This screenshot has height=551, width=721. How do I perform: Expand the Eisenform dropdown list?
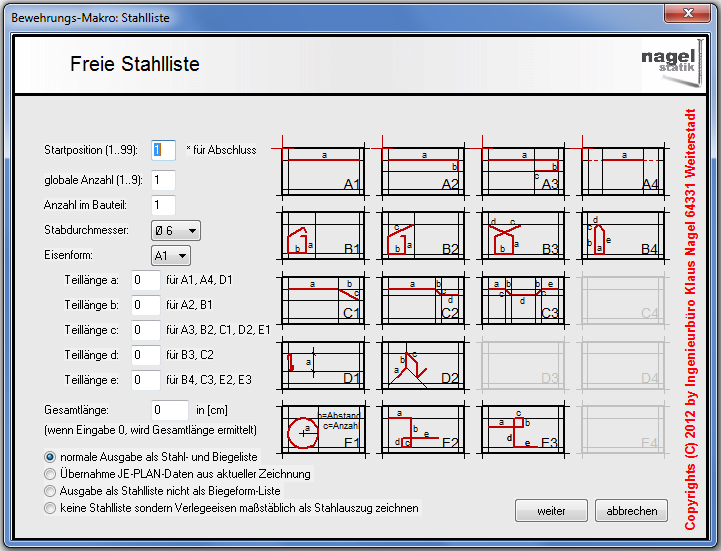[169, 255]
